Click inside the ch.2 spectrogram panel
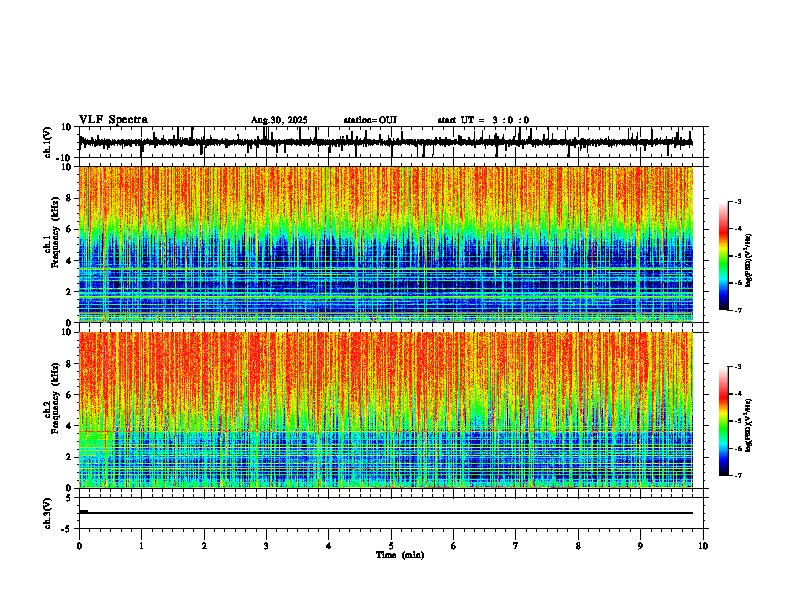The height and width of the screenshot is (612, 792). tap(386, 410)
